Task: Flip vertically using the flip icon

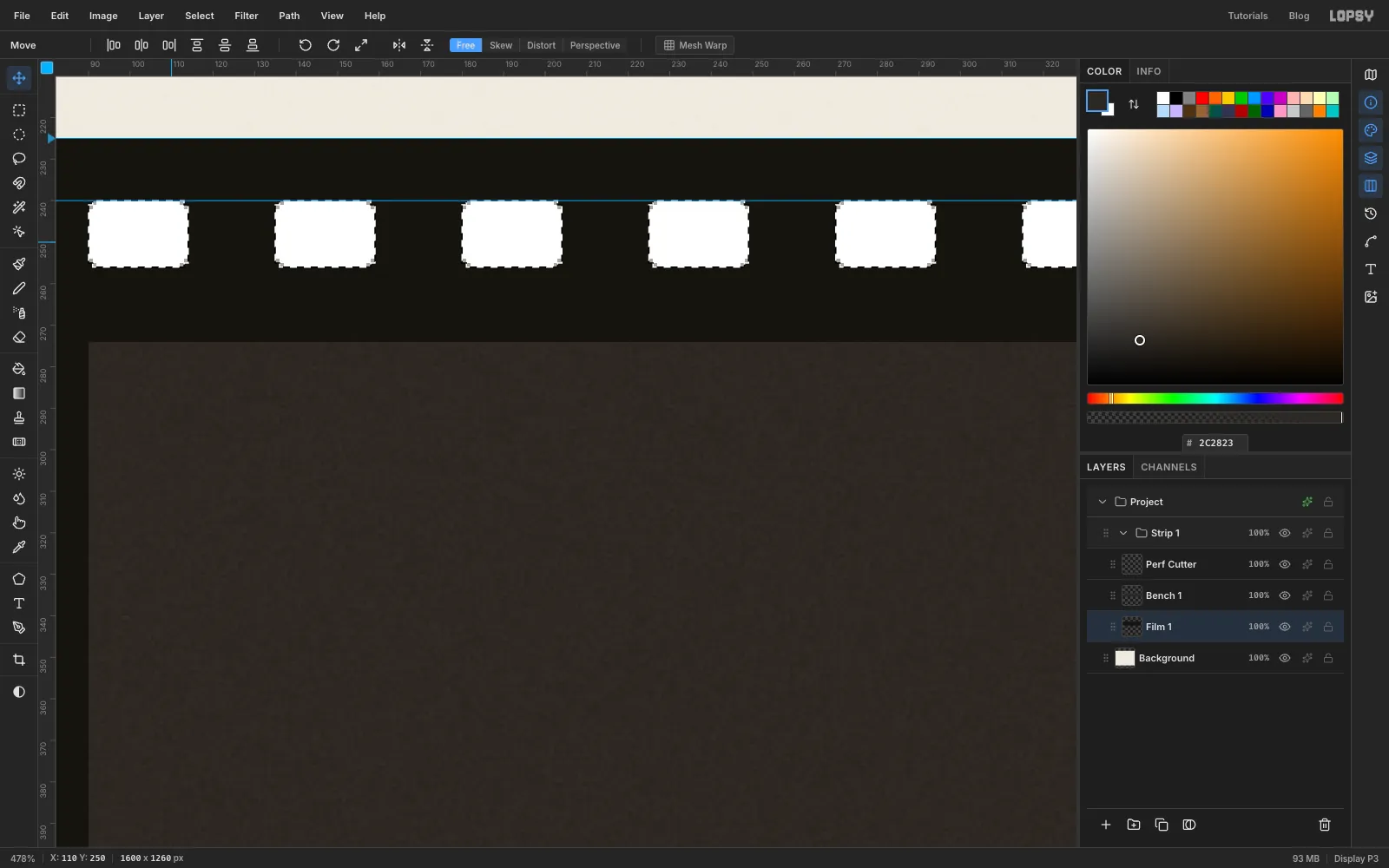Action: click(x=427, y=45)
